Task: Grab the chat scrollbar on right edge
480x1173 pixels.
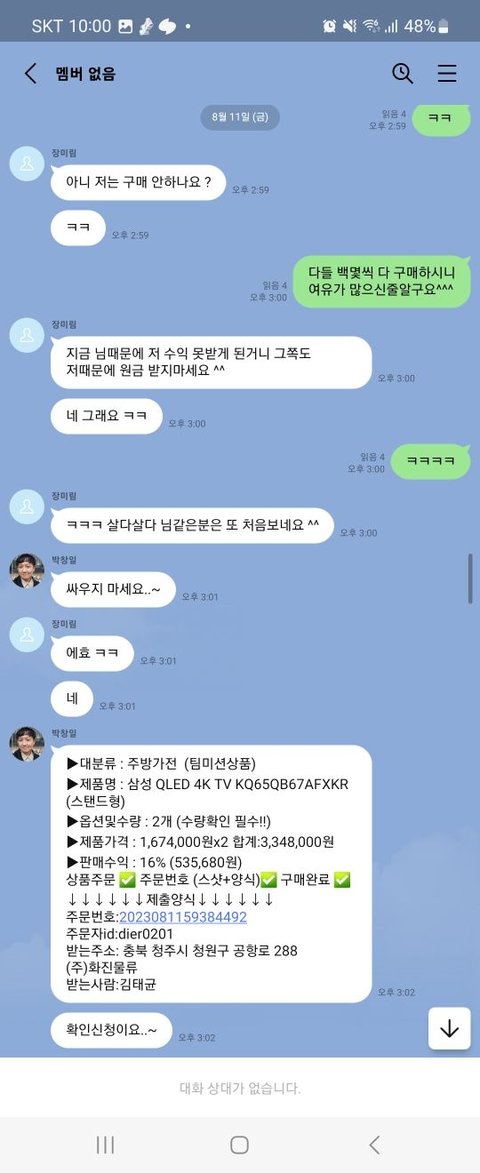Action: point(470,578)
